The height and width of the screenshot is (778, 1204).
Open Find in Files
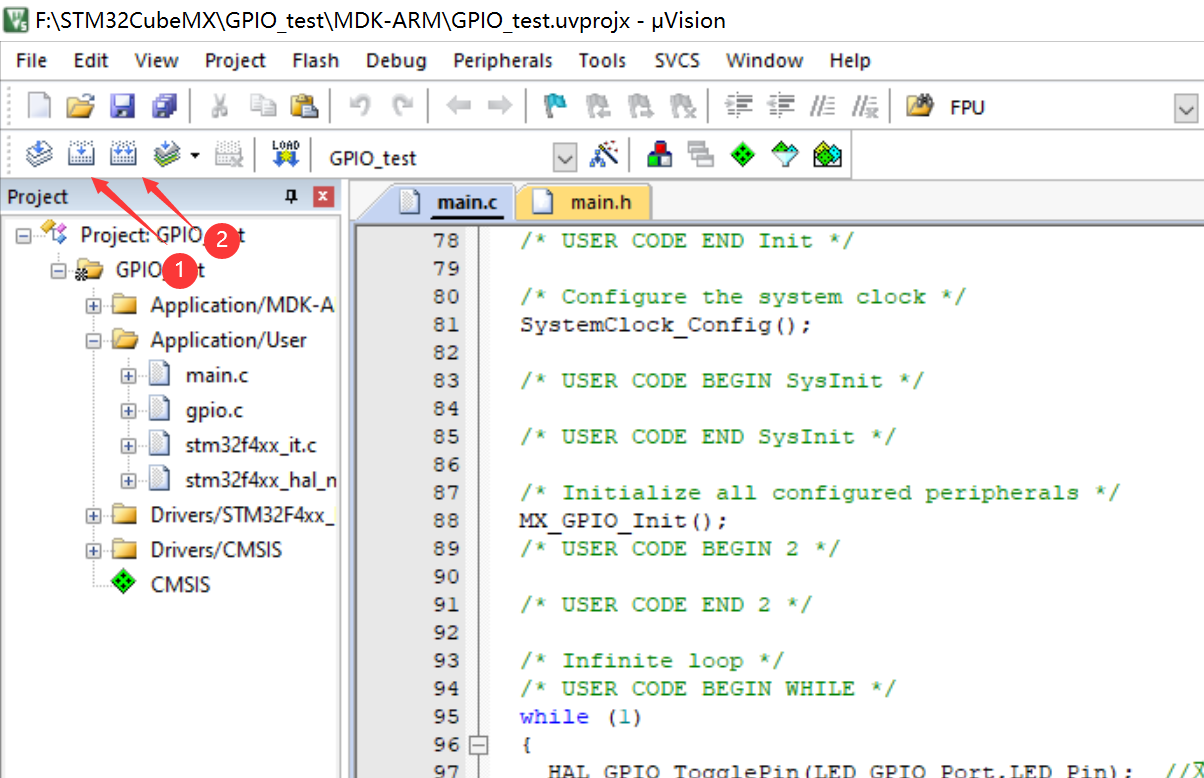tap(918, 107)
